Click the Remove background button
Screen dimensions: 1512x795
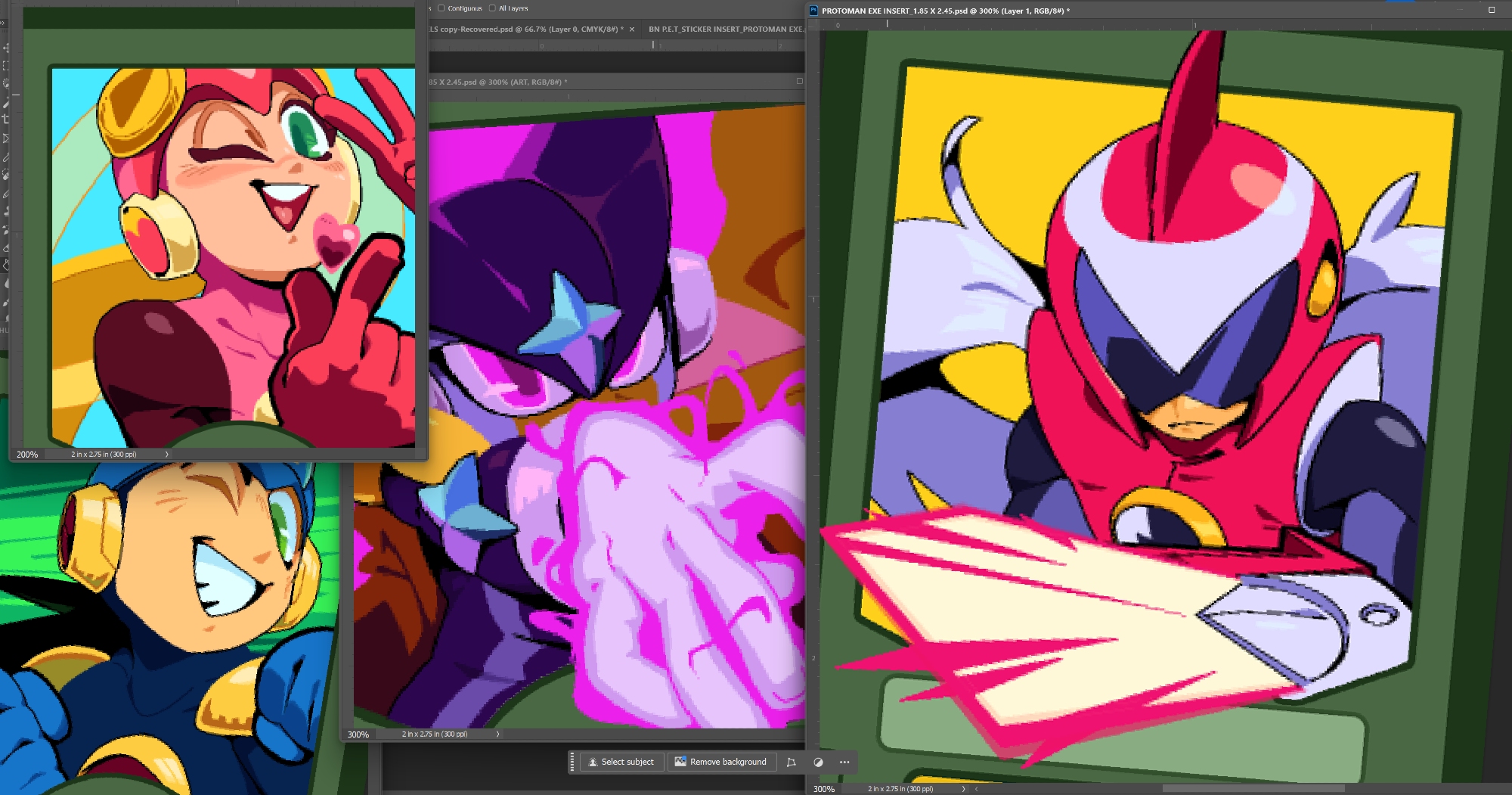720,762
